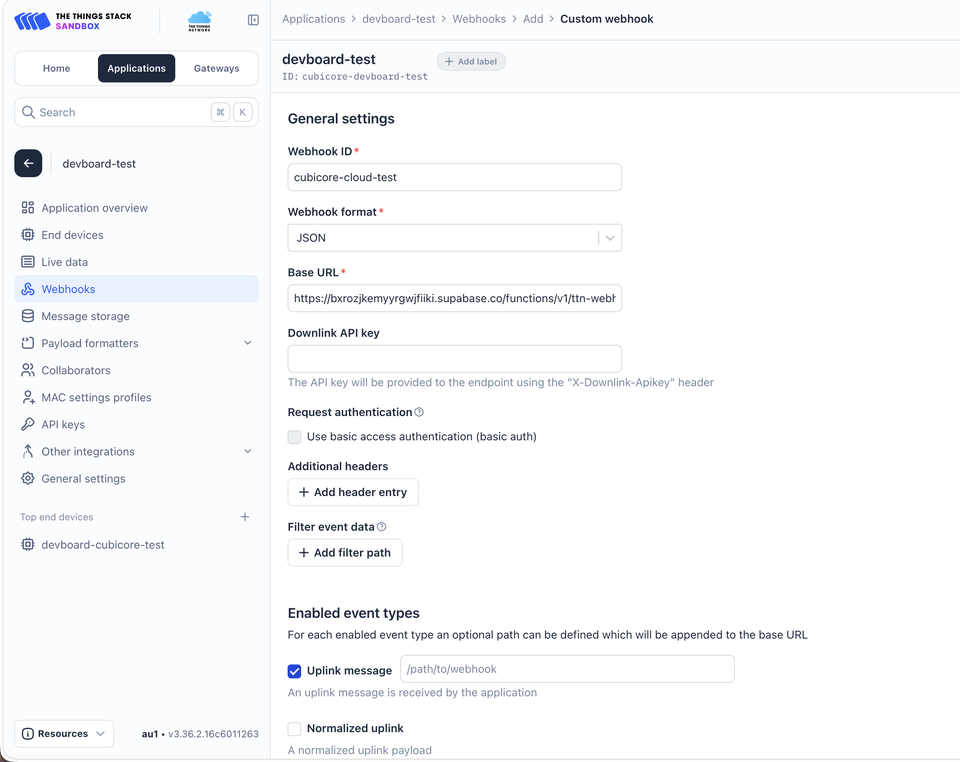
Task: Go to devboard-test breadcrumb link
Action: coord(399,19)
